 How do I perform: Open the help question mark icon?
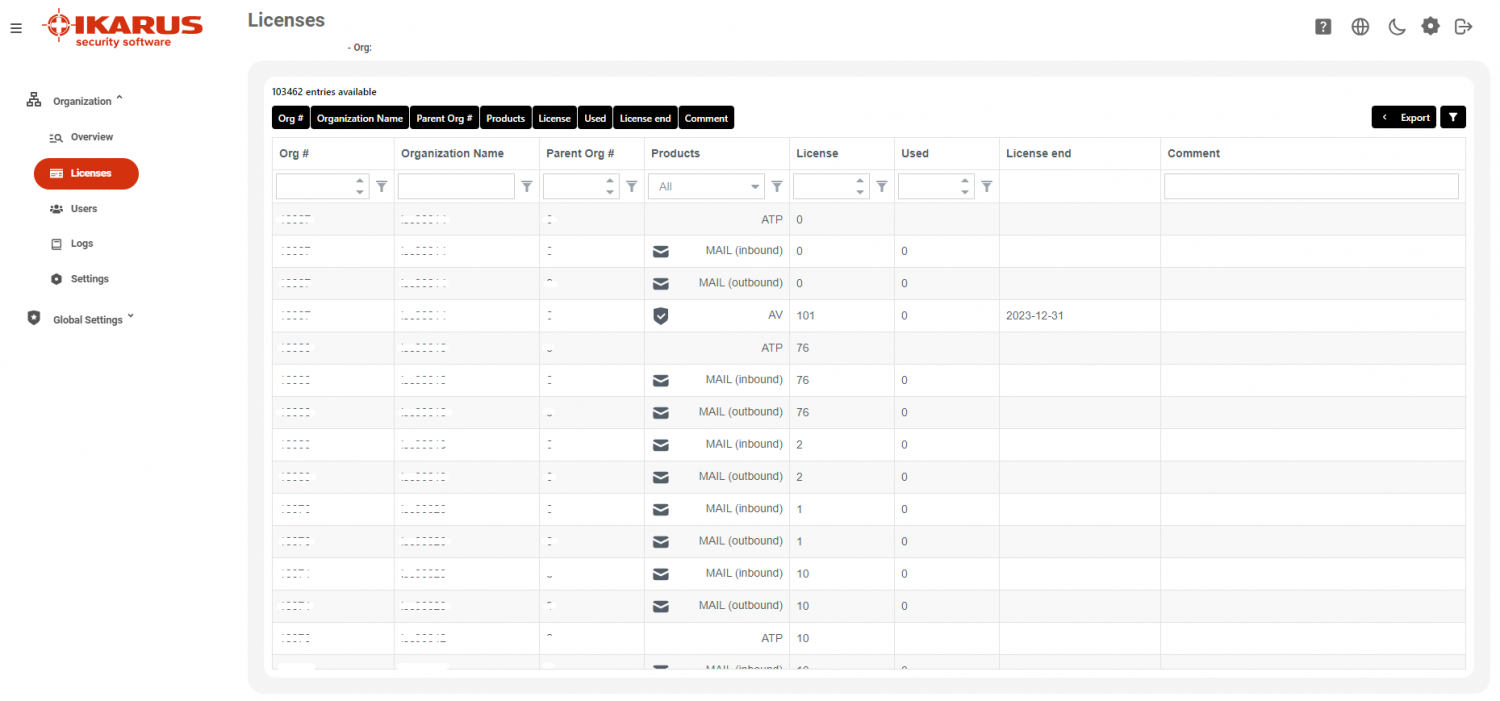point(1323,26)
